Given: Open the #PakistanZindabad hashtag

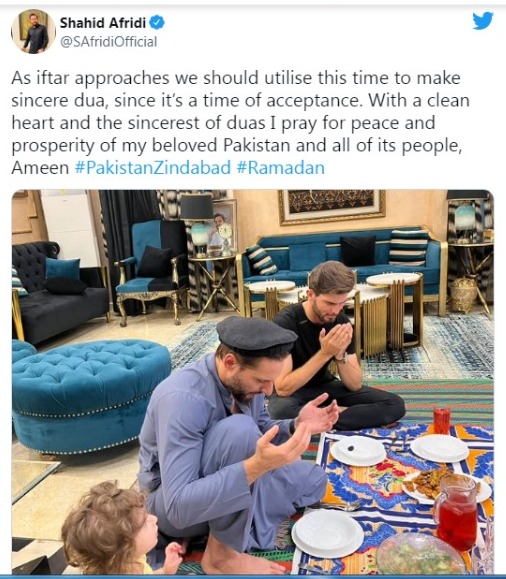Looking at the screenshot, I should pyautogui.click(x=153, y=168).
